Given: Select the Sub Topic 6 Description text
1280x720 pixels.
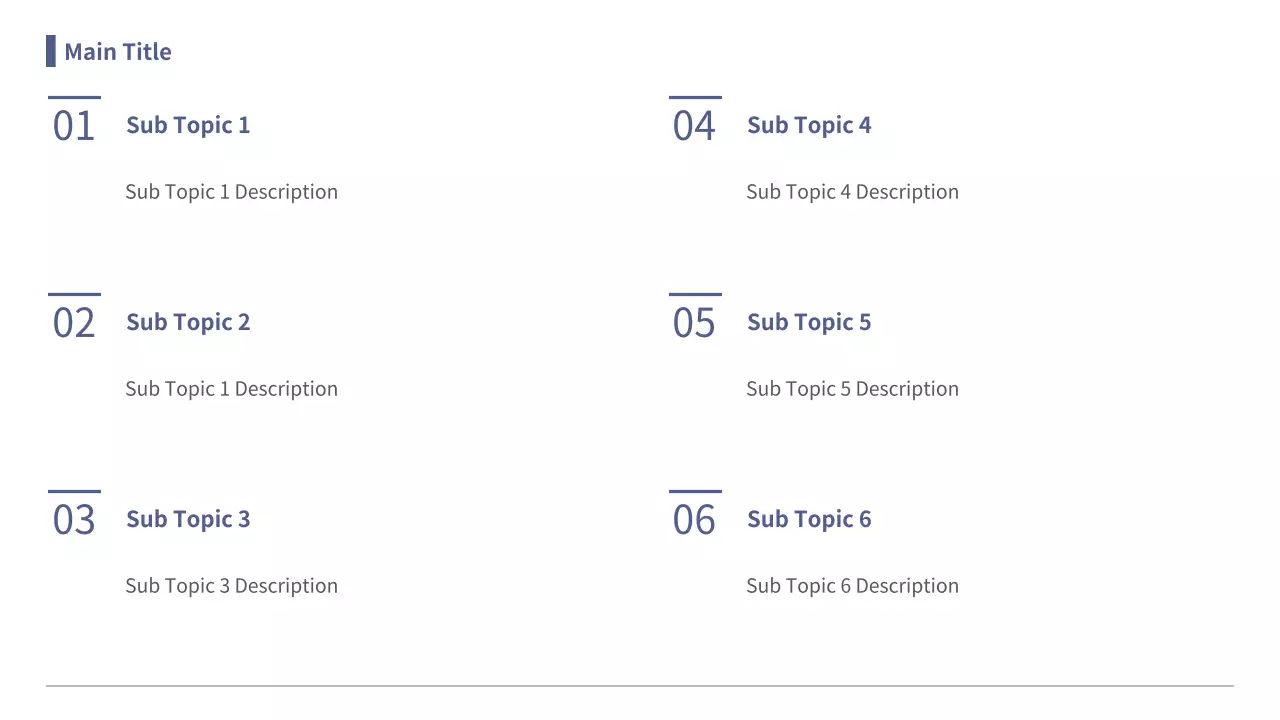Looking at the screenshot, I should [852, 586].
